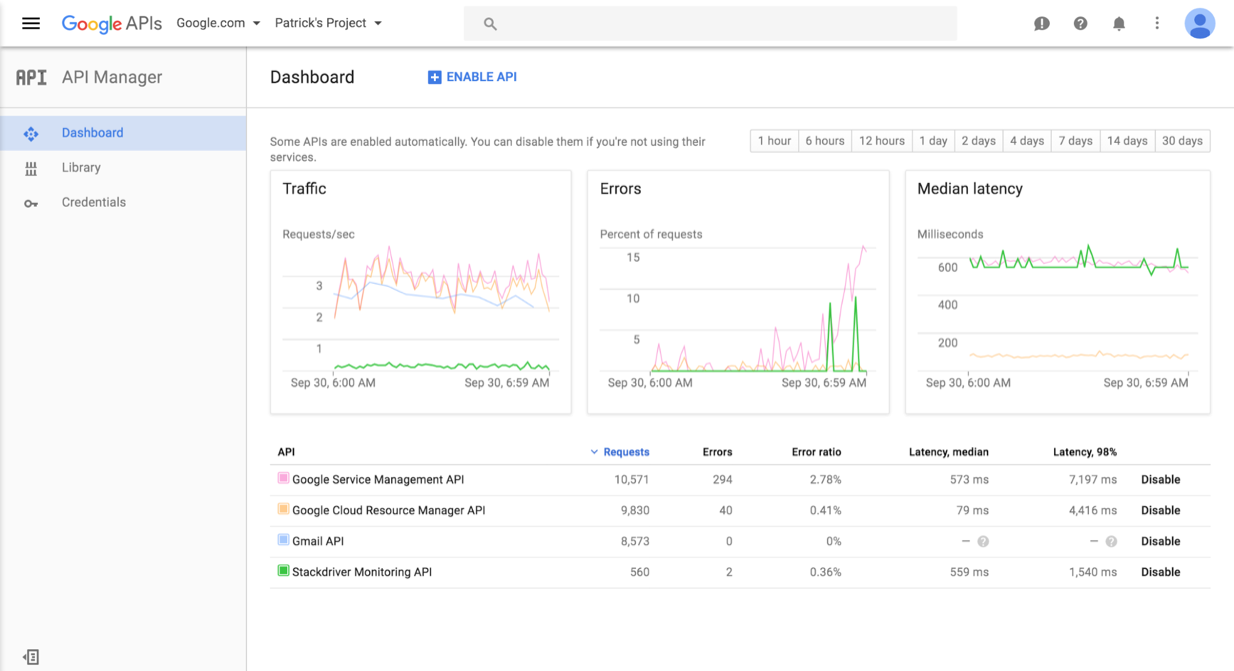Switch time range to 6 hours
This screenshot has width=1234, height=671.
coord(825,141)
